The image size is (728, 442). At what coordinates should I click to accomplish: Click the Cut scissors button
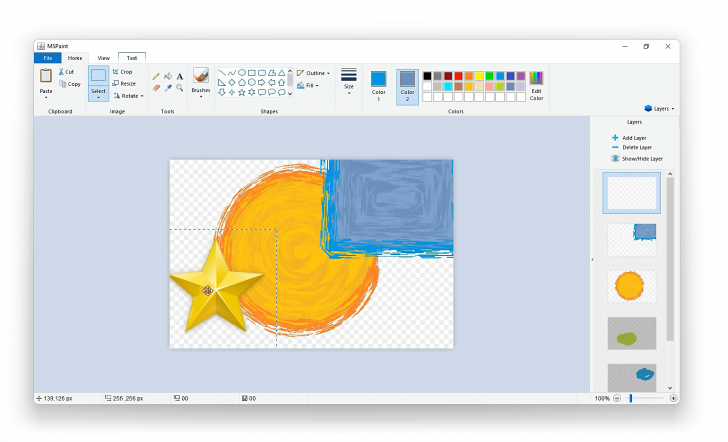tap(66, 72)
